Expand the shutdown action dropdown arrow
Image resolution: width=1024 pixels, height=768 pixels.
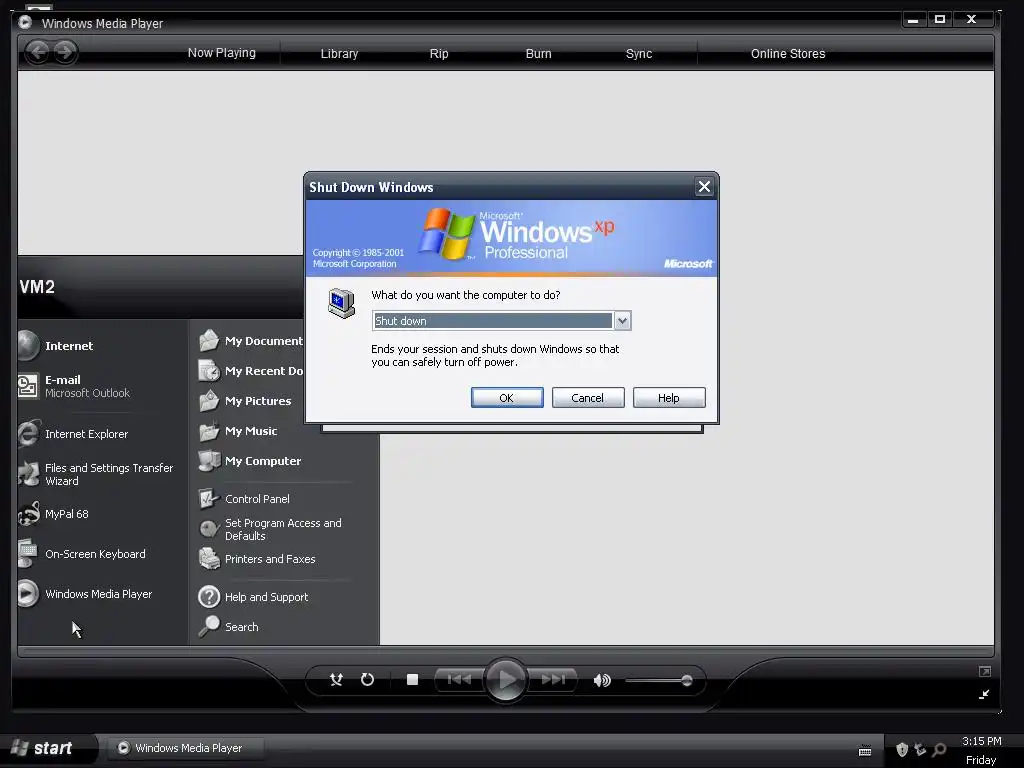tap(622, 321)
